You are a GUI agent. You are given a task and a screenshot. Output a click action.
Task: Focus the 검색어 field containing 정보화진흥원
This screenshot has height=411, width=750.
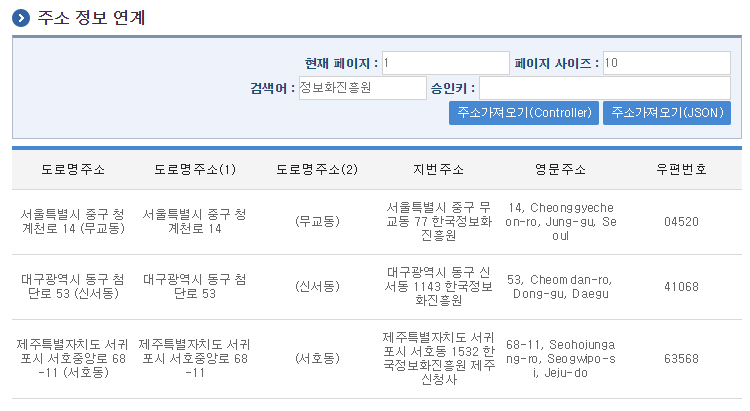[363, 88]
